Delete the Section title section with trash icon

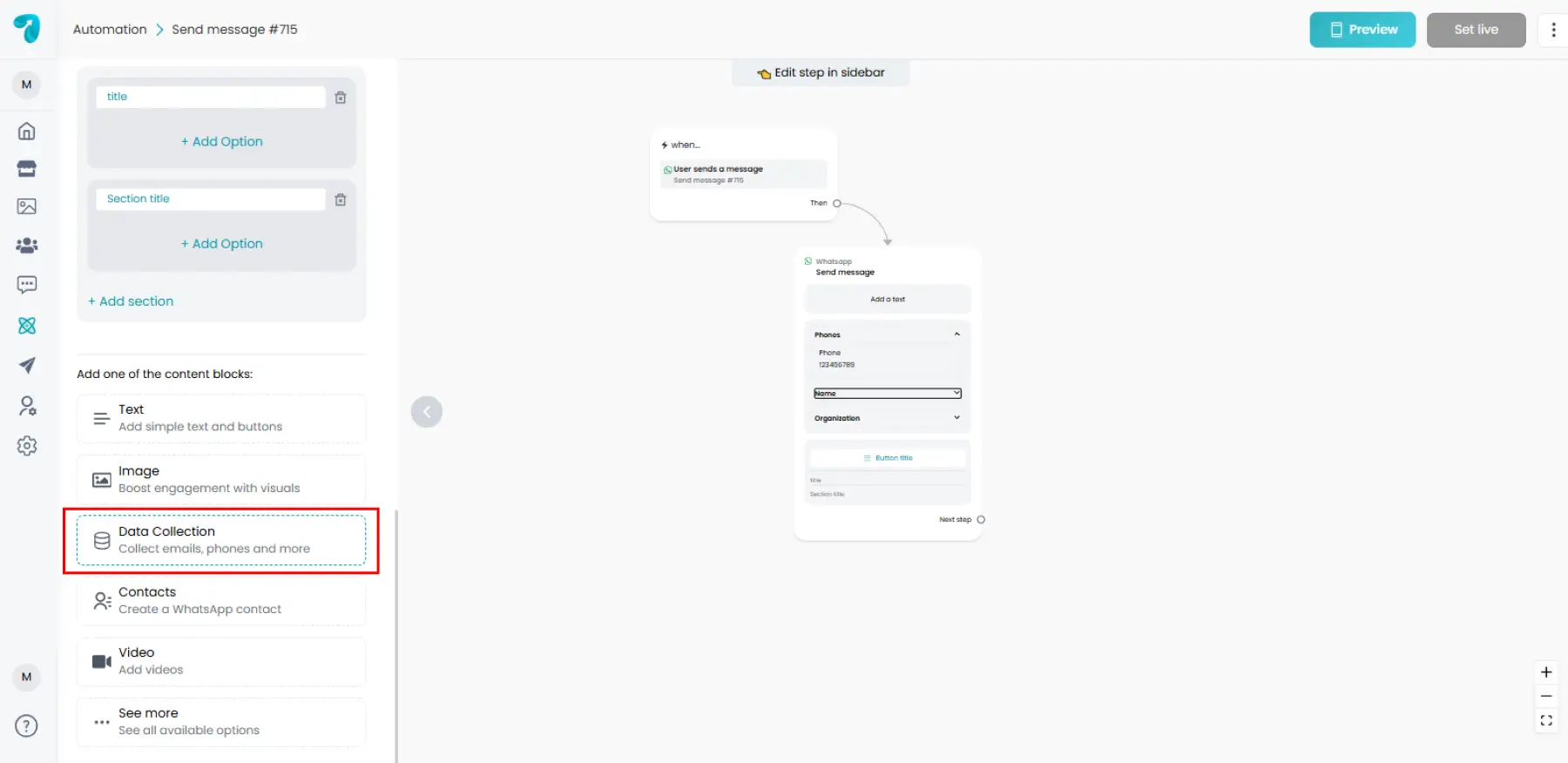coord(341,200)
